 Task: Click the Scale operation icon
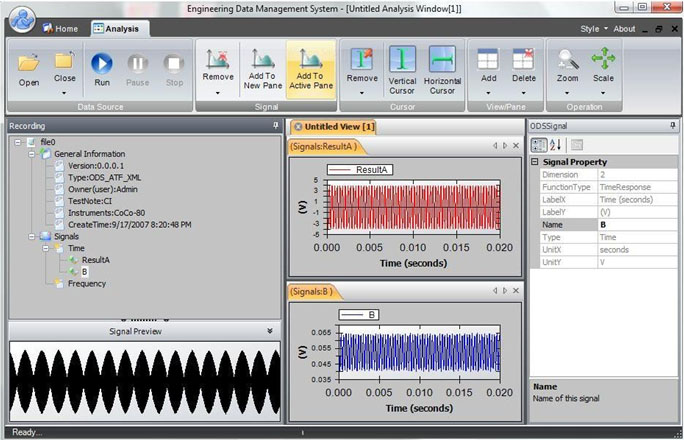click(603, 58)
